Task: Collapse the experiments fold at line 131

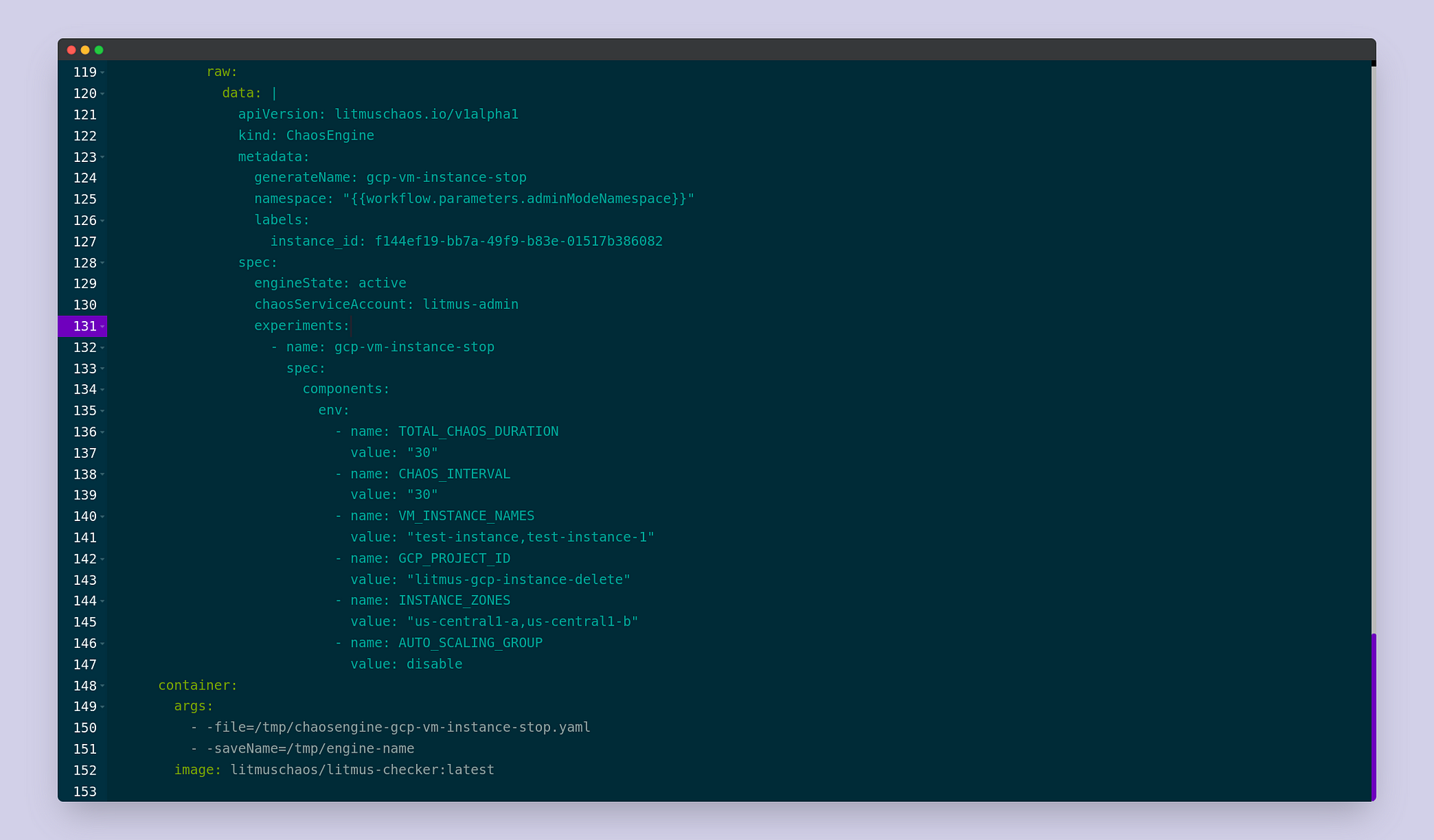Action: (x=103, y=326)
